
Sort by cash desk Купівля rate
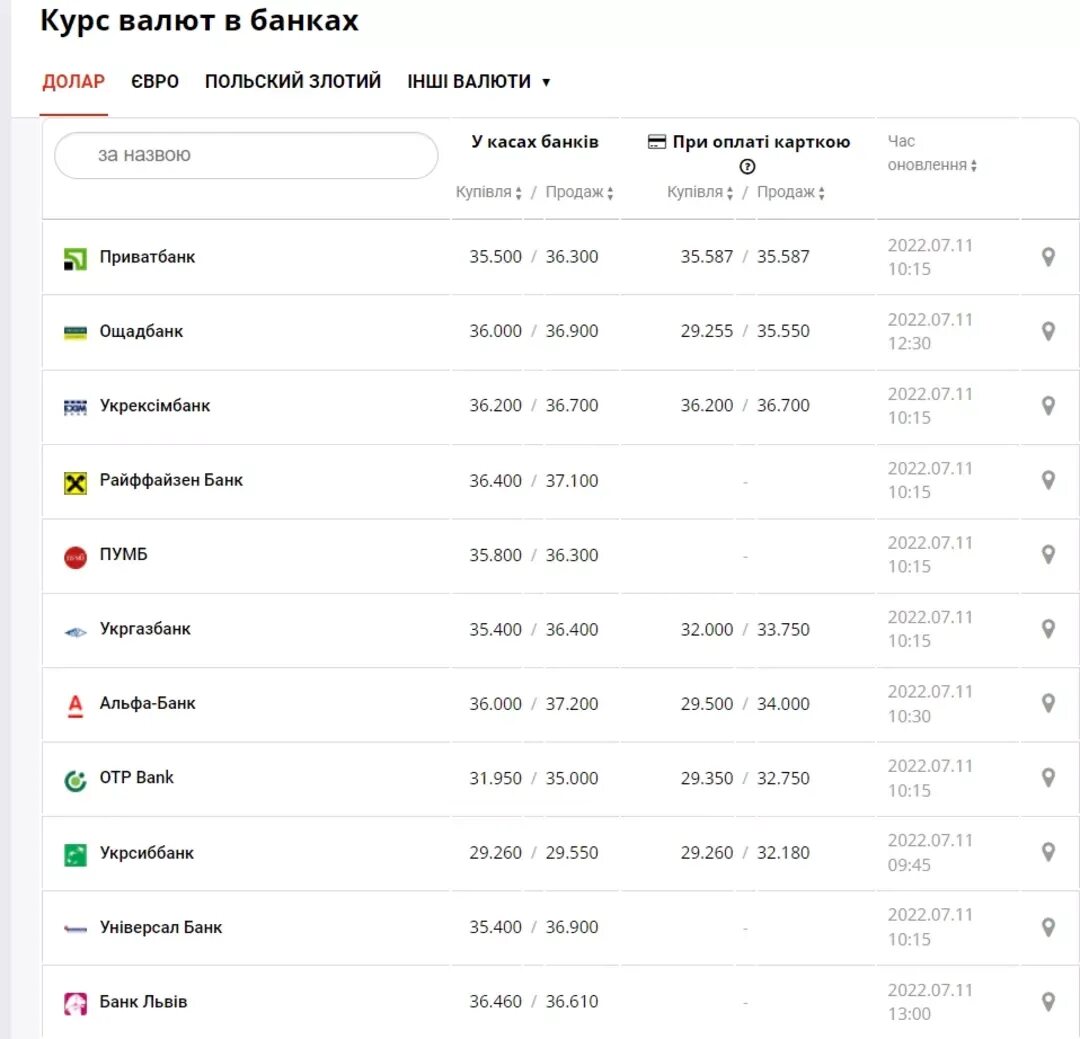point(488,192)
